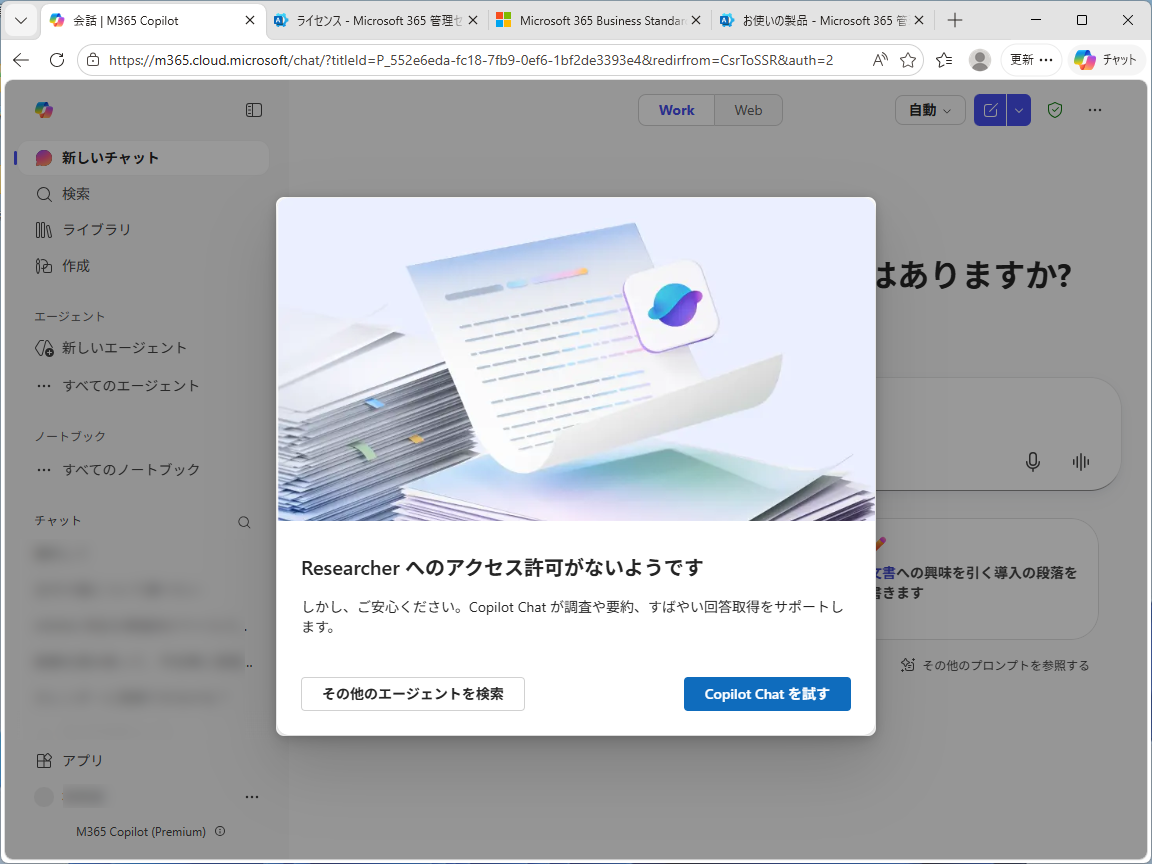Image resolution: width=1152 pixels, height=864 pixels.
Task: Collapse the sidebar with the panel toggle
Action: point(254,110)
